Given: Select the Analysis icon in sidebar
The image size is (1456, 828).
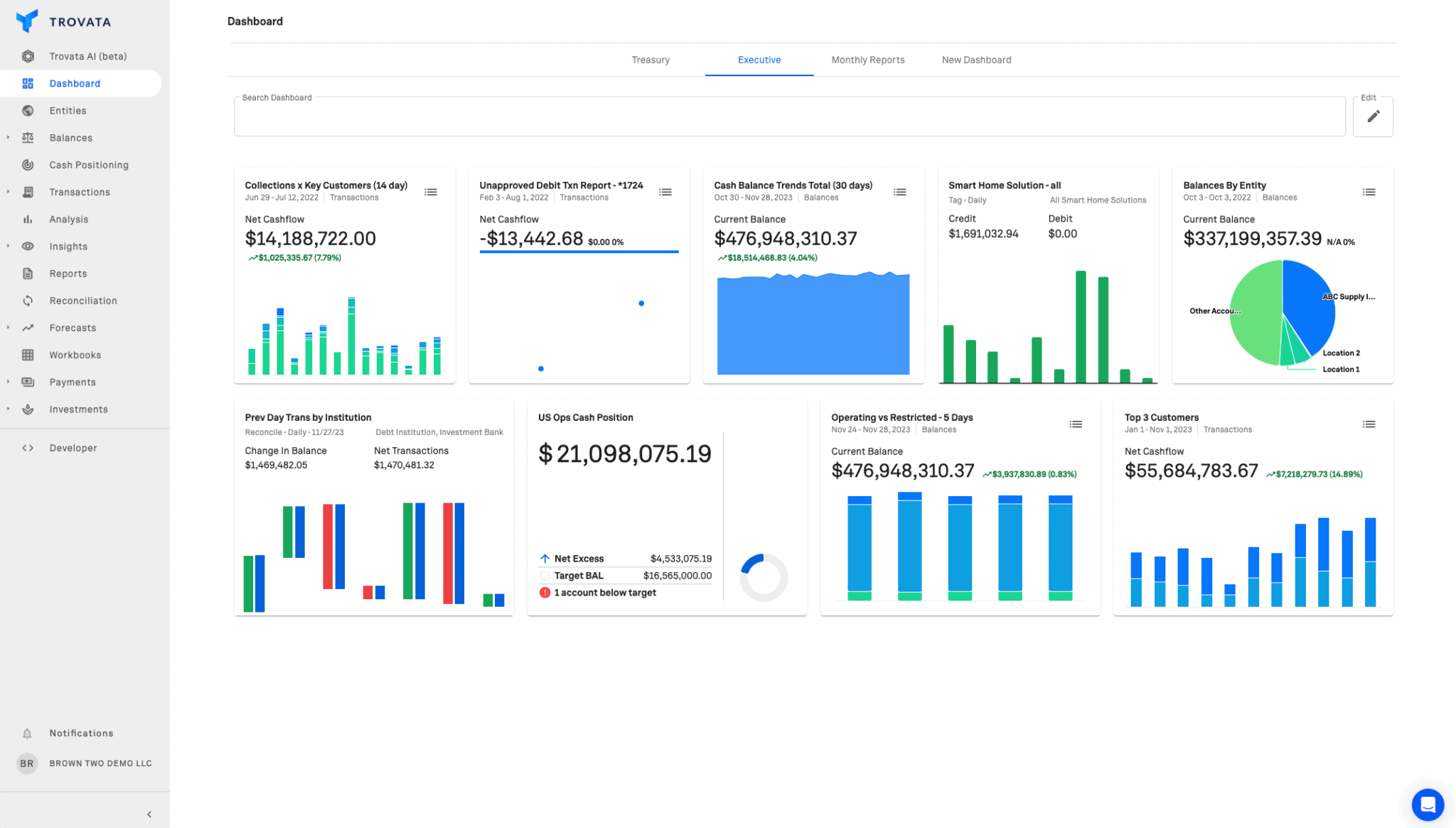Looking at the screenshot, I should coord(27,219).
